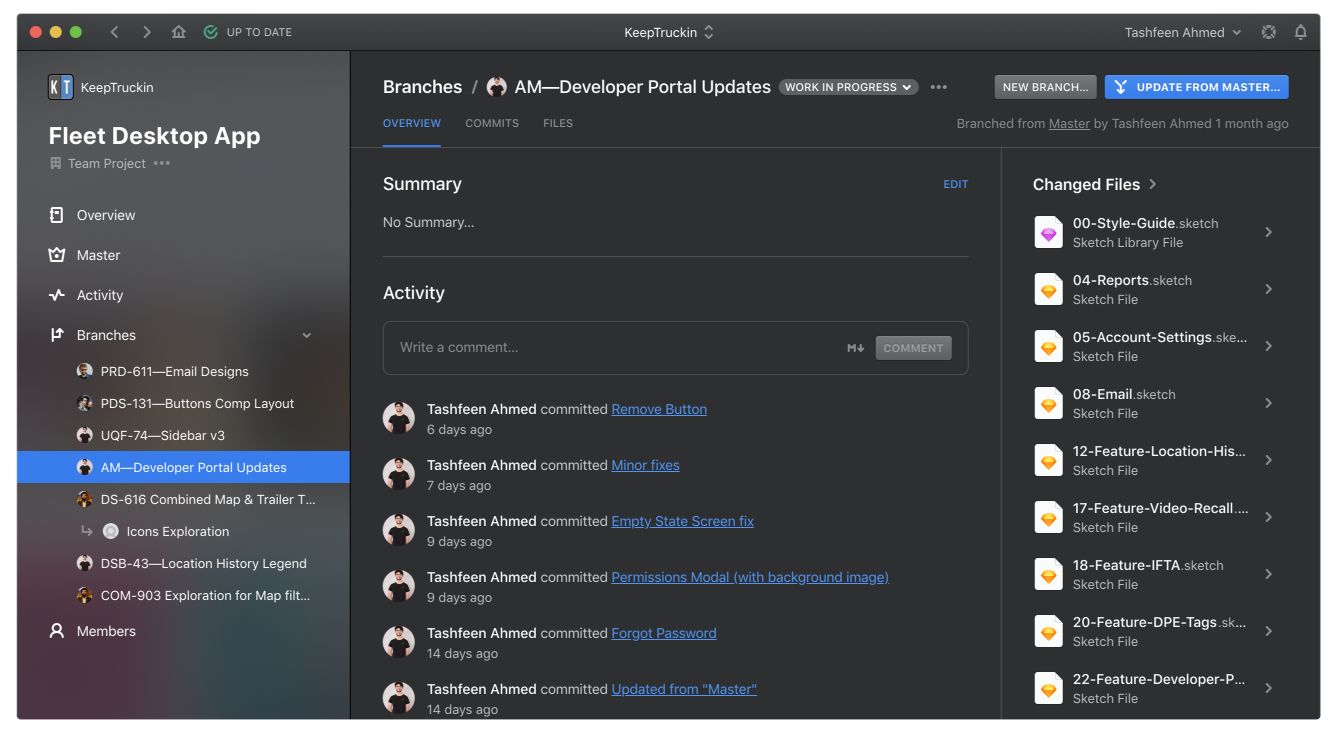Click the 08-Email sketch file icon
This screenshot has height=734, width=1334.
click(1048, 403)
